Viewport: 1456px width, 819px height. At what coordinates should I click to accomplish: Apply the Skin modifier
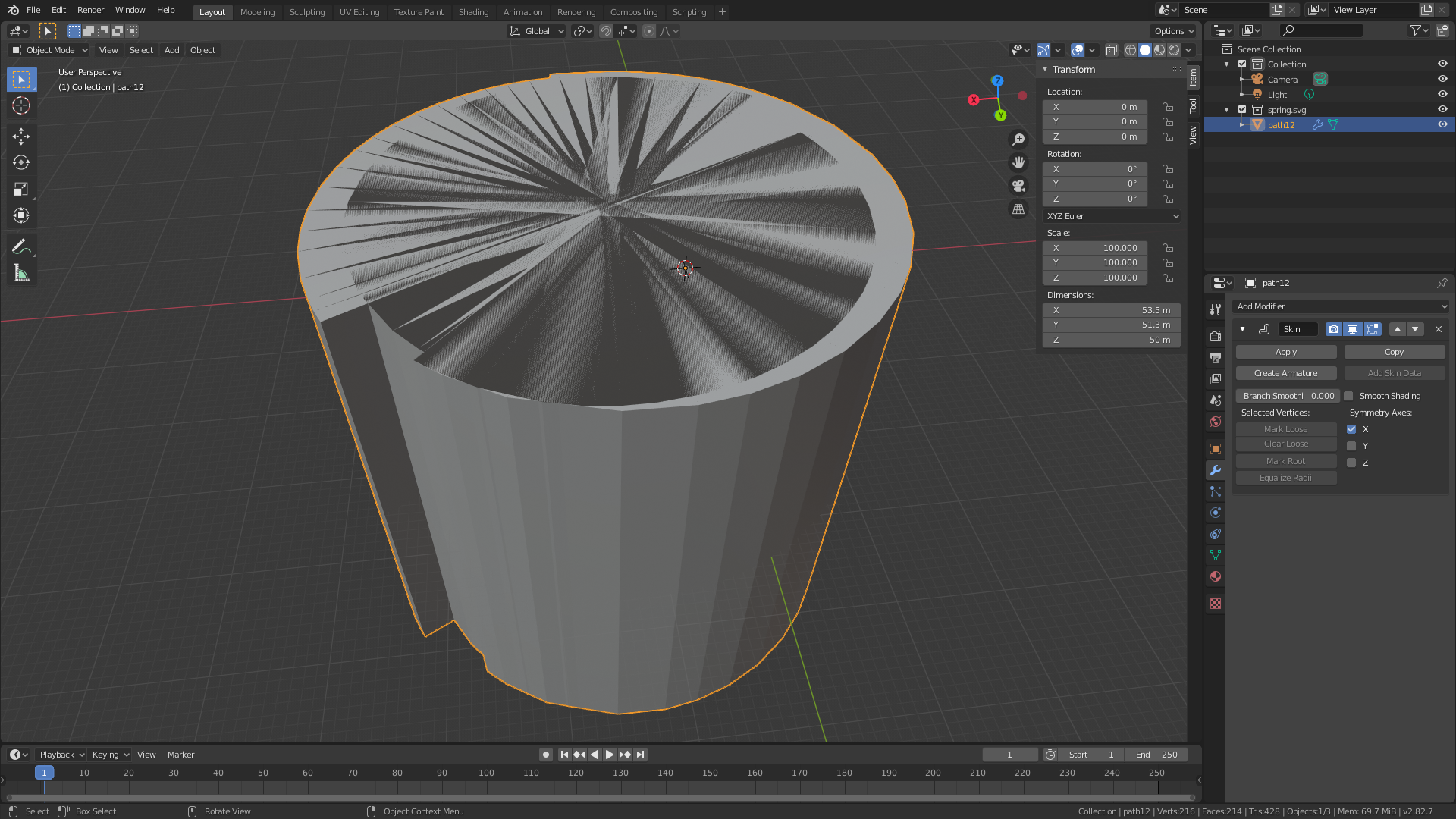click(1286, 352)
